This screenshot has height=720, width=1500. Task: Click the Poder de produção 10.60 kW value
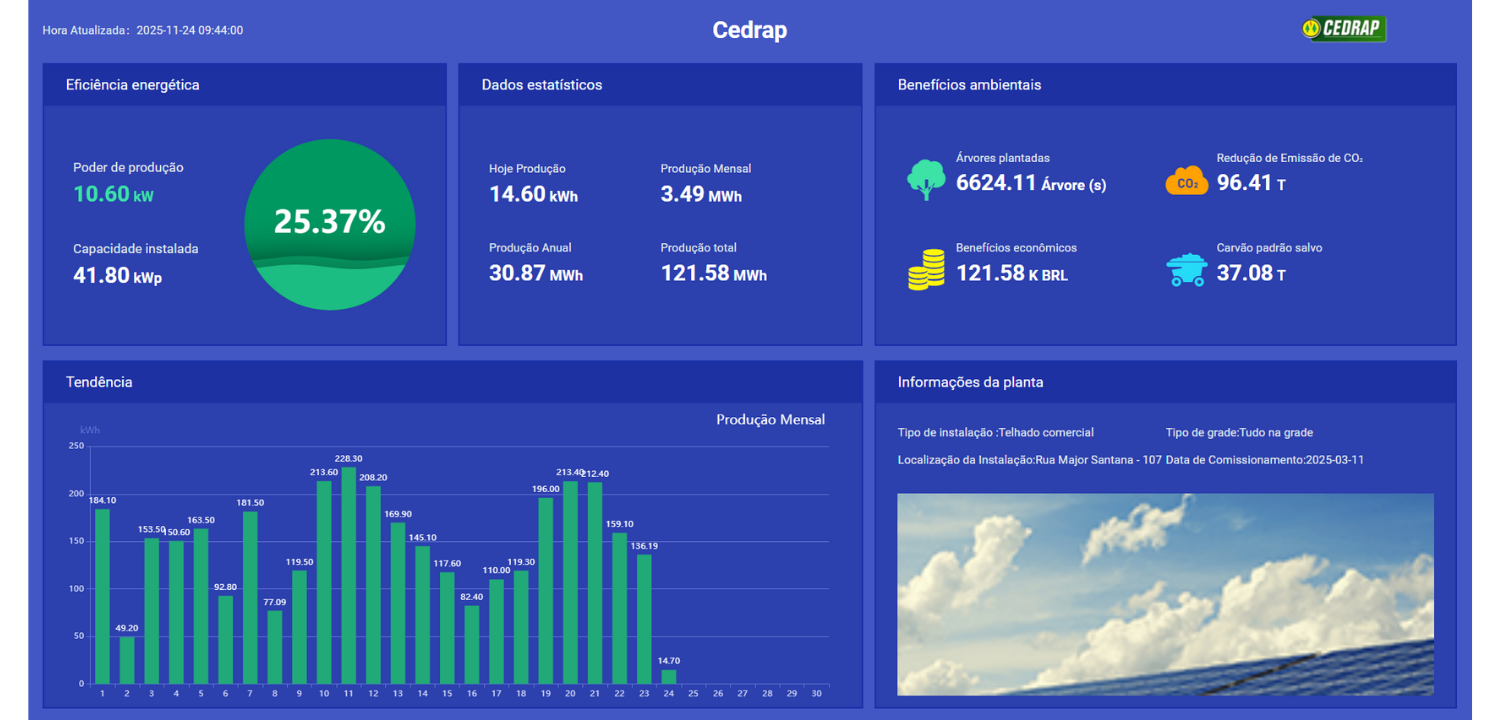113,194
